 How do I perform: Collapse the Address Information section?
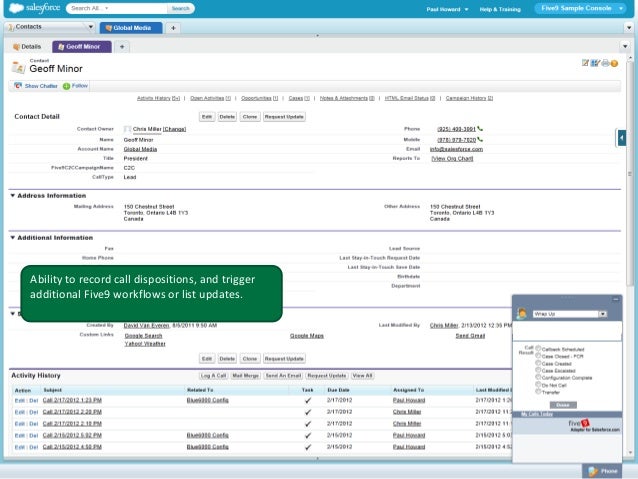13,196
